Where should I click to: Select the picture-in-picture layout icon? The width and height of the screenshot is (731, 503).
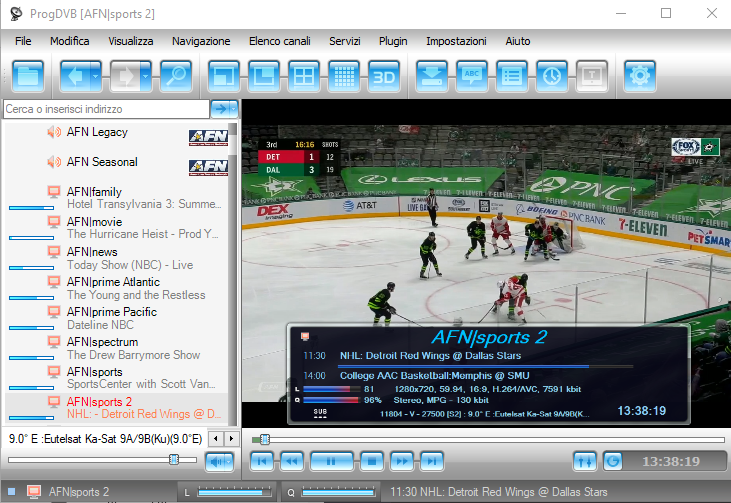(x=264, y=76)
